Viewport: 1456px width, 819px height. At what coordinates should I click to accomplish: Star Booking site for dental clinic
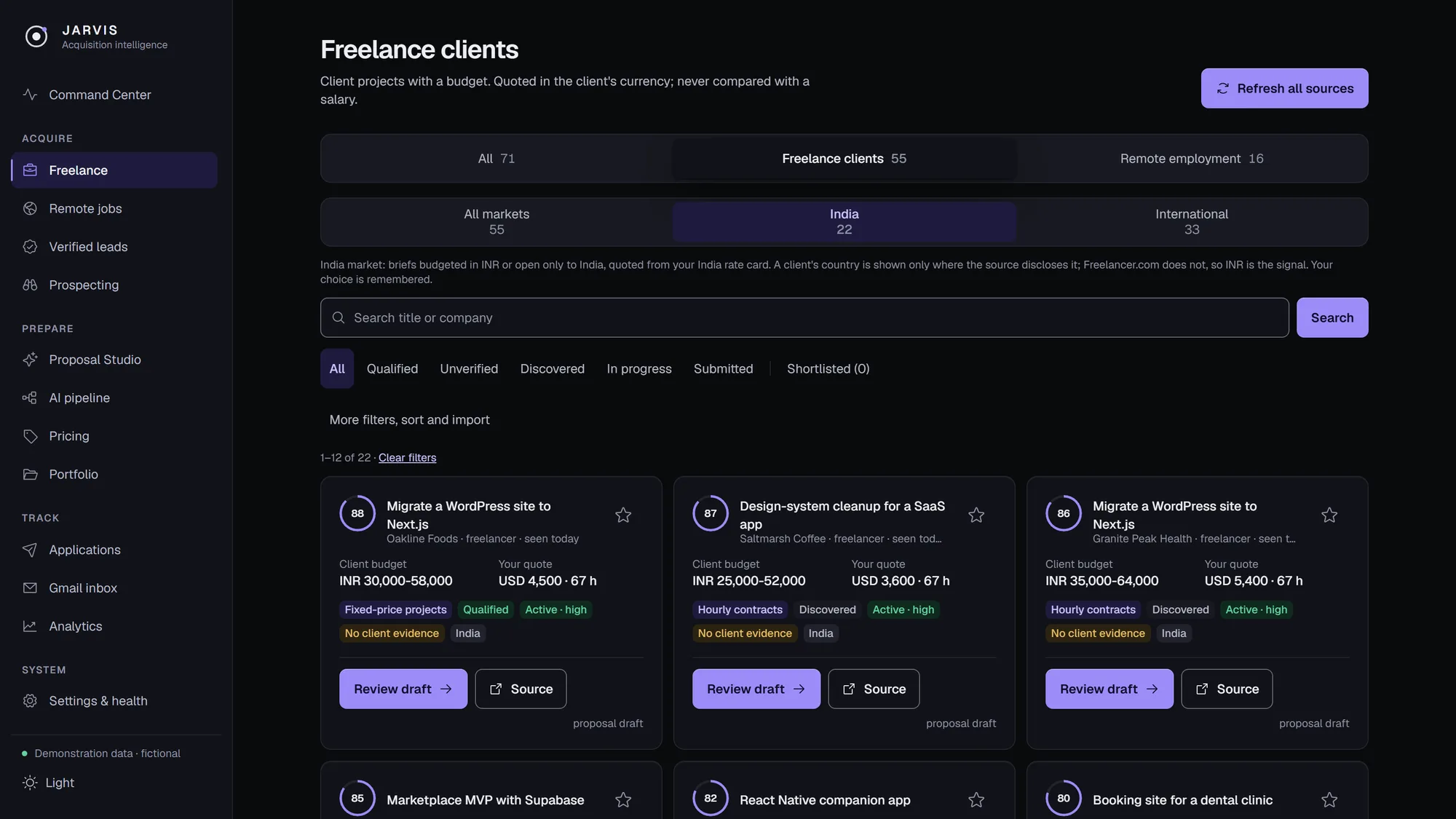tap(1329, 799)
